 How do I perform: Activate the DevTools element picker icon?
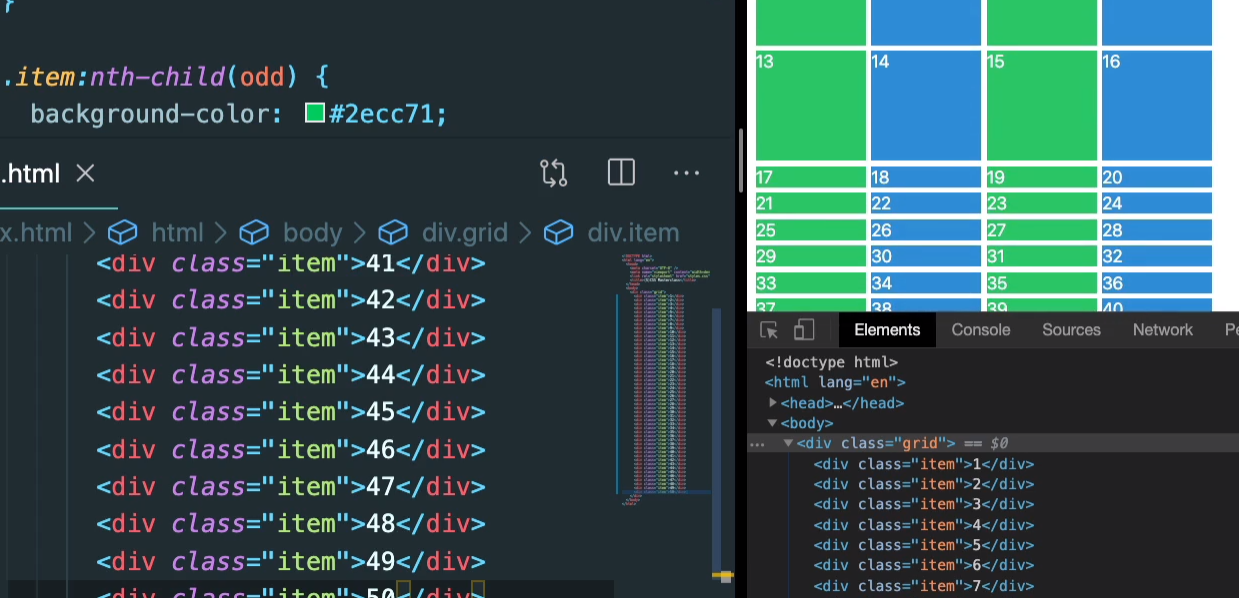pos(769,330)
